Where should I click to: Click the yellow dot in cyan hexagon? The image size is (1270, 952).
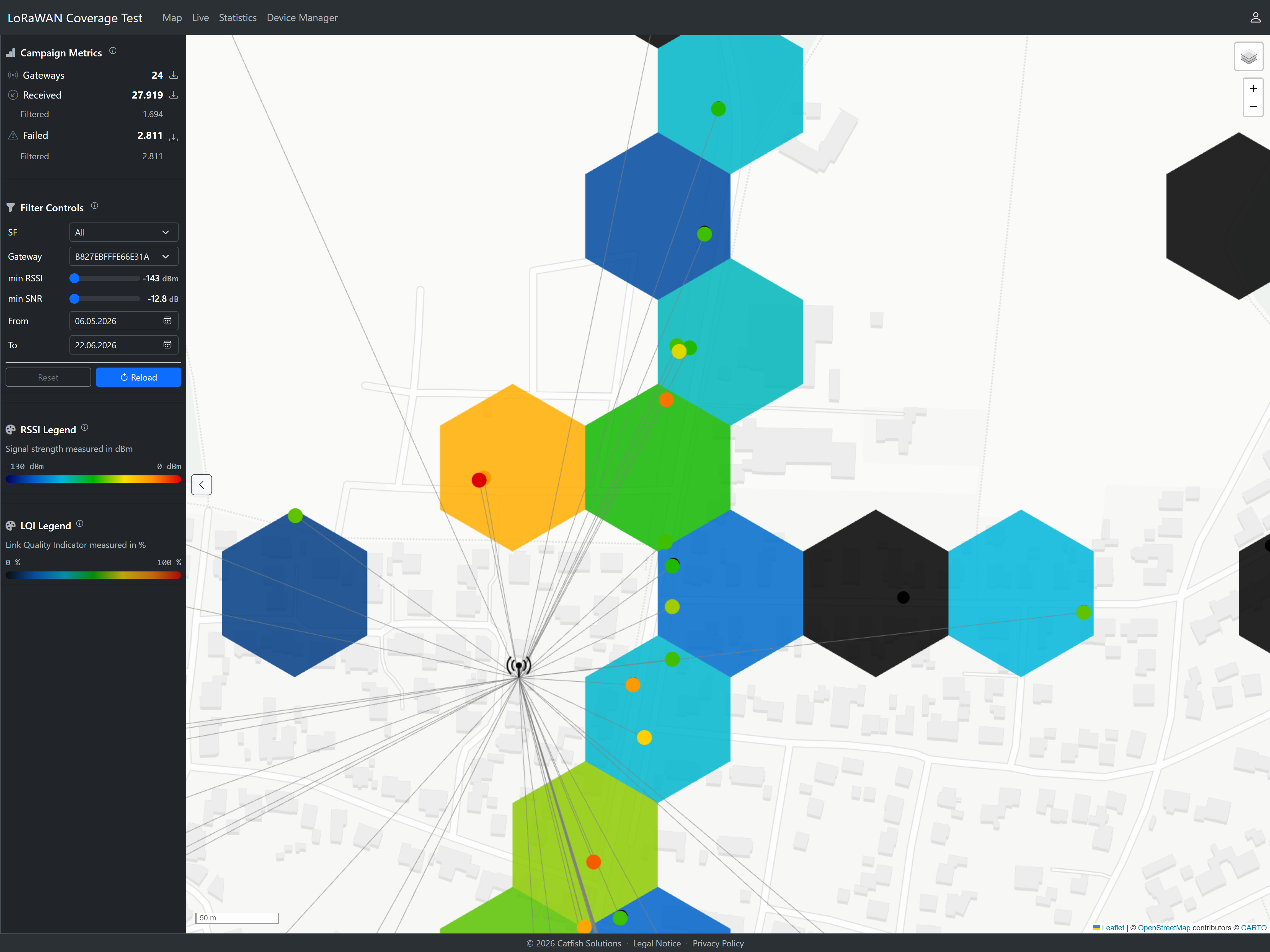pos(644,737)
